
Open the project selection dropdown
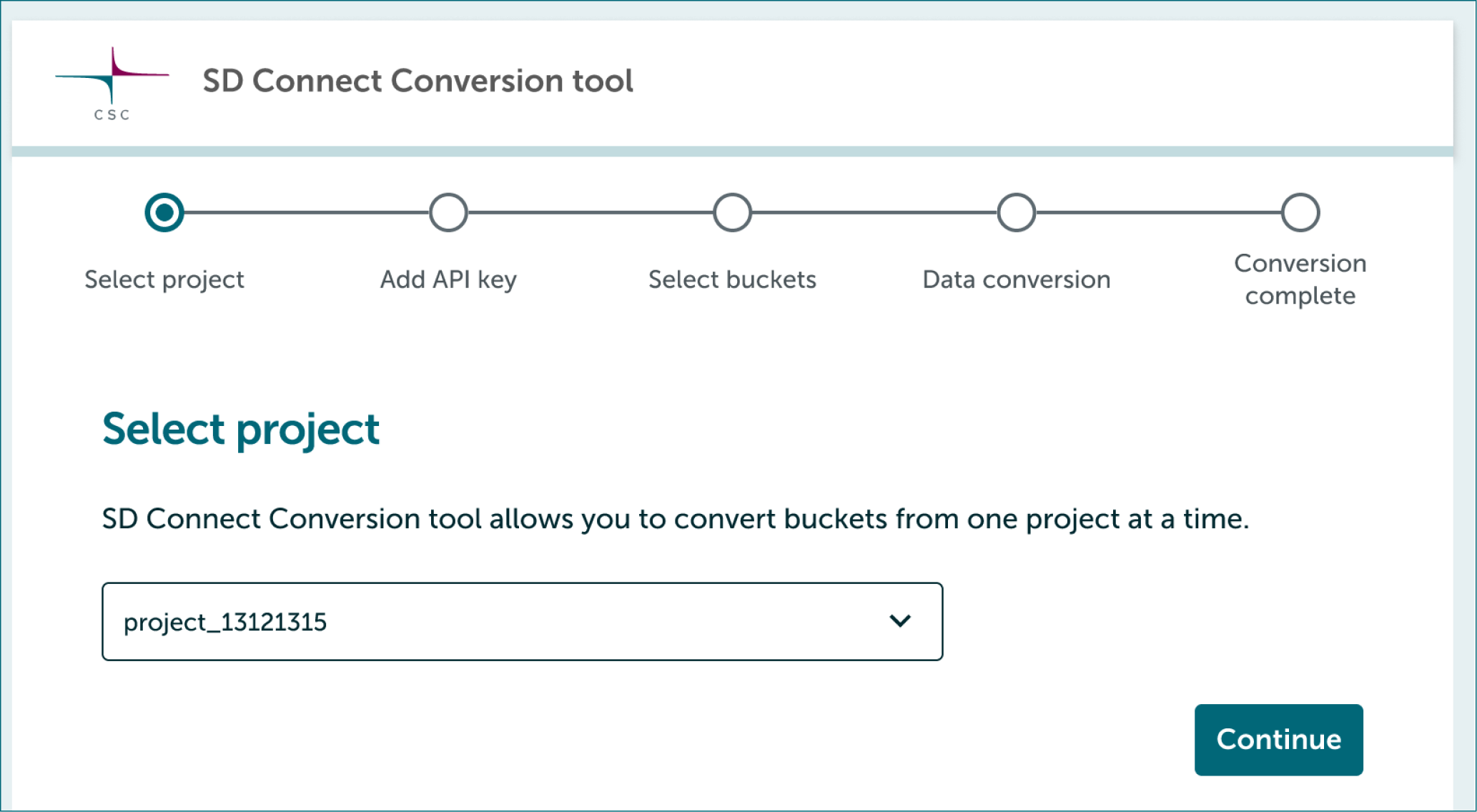(522, 621)
